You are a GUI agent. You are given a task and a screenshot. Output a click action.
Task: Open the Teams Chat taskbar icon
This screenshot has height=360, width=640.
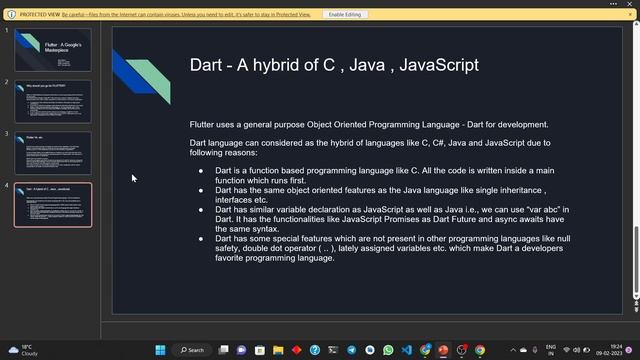[x=242, y=350]
